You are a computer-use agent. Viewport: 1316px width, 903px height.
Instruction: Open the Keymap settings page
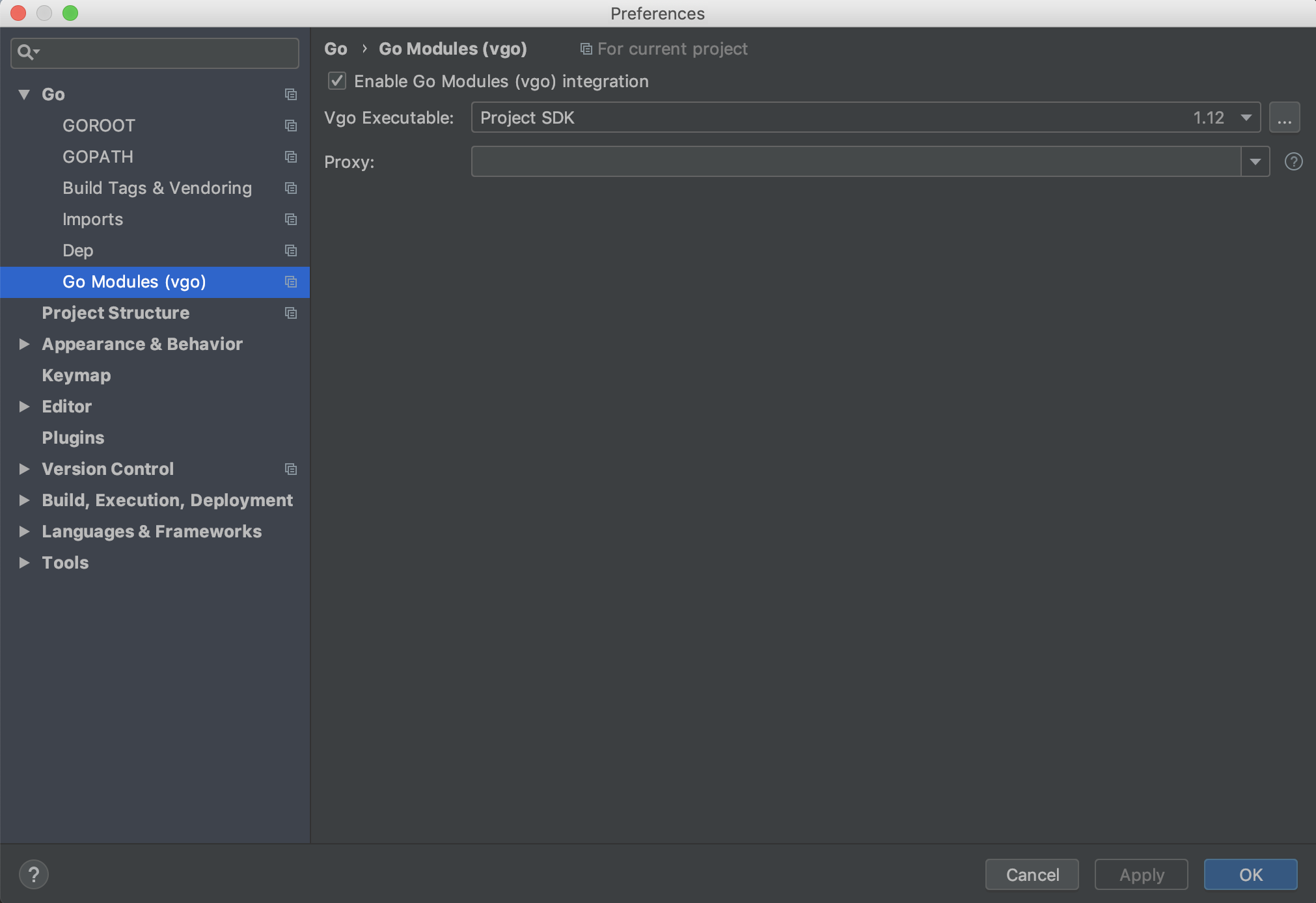pos(75,375)
